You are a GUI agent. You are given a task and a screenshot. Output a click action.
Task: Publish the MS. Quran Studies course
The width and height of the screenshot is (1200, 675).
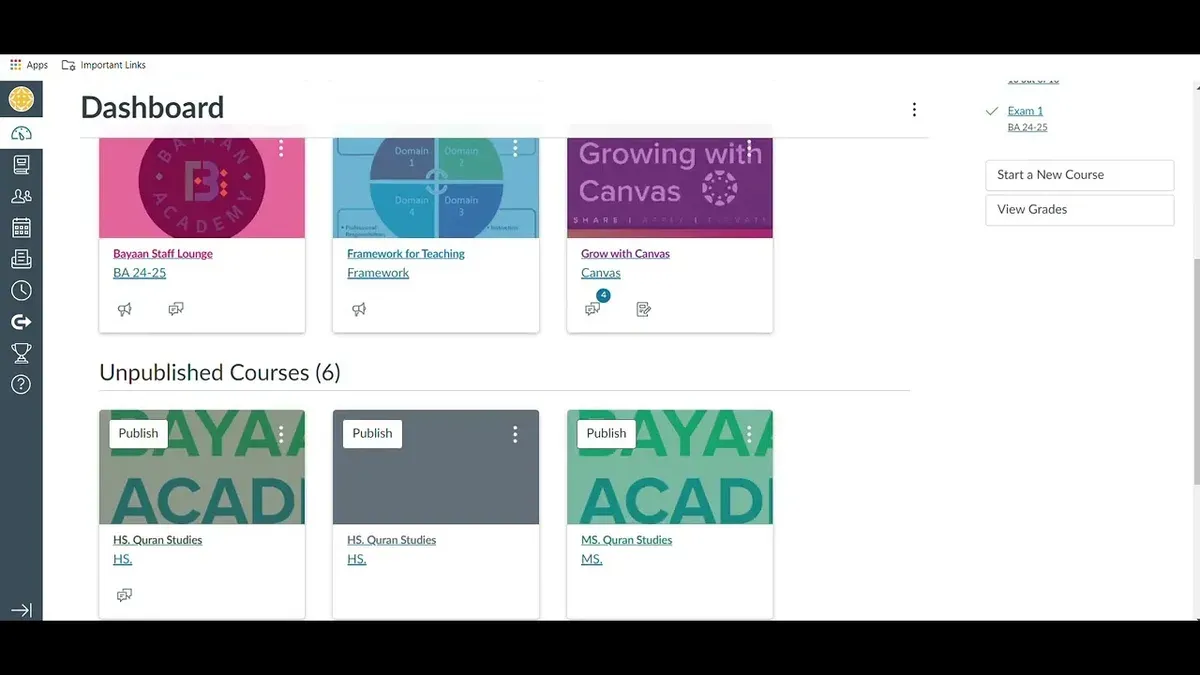pyautogui.click(x=606, y=433)
